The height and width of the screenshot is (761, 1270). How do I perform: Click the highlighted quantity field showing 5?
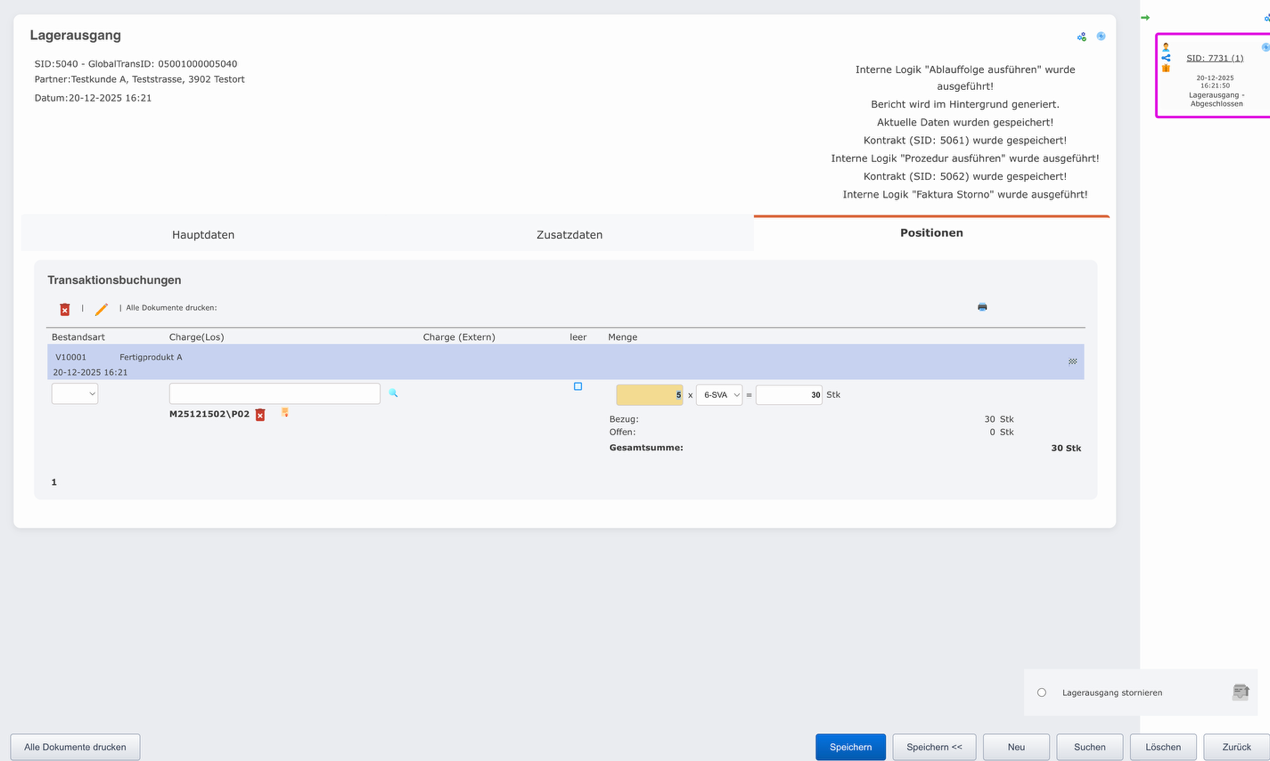tap(650, 394)
